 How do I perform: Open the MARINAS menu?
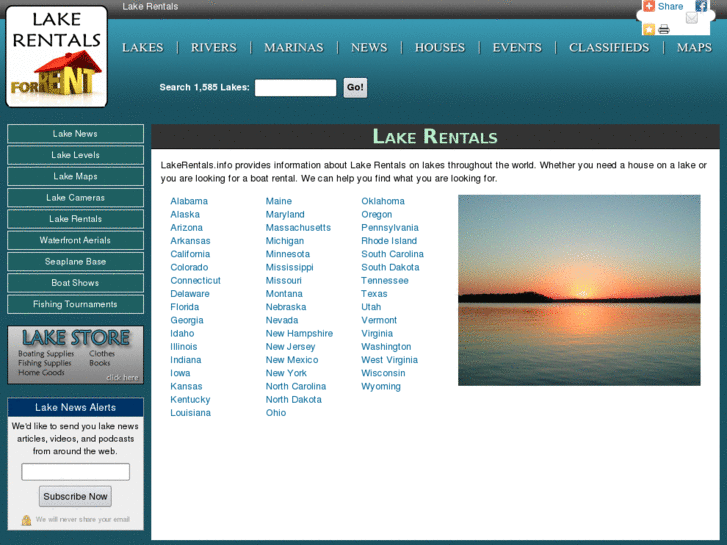[293, 47]
